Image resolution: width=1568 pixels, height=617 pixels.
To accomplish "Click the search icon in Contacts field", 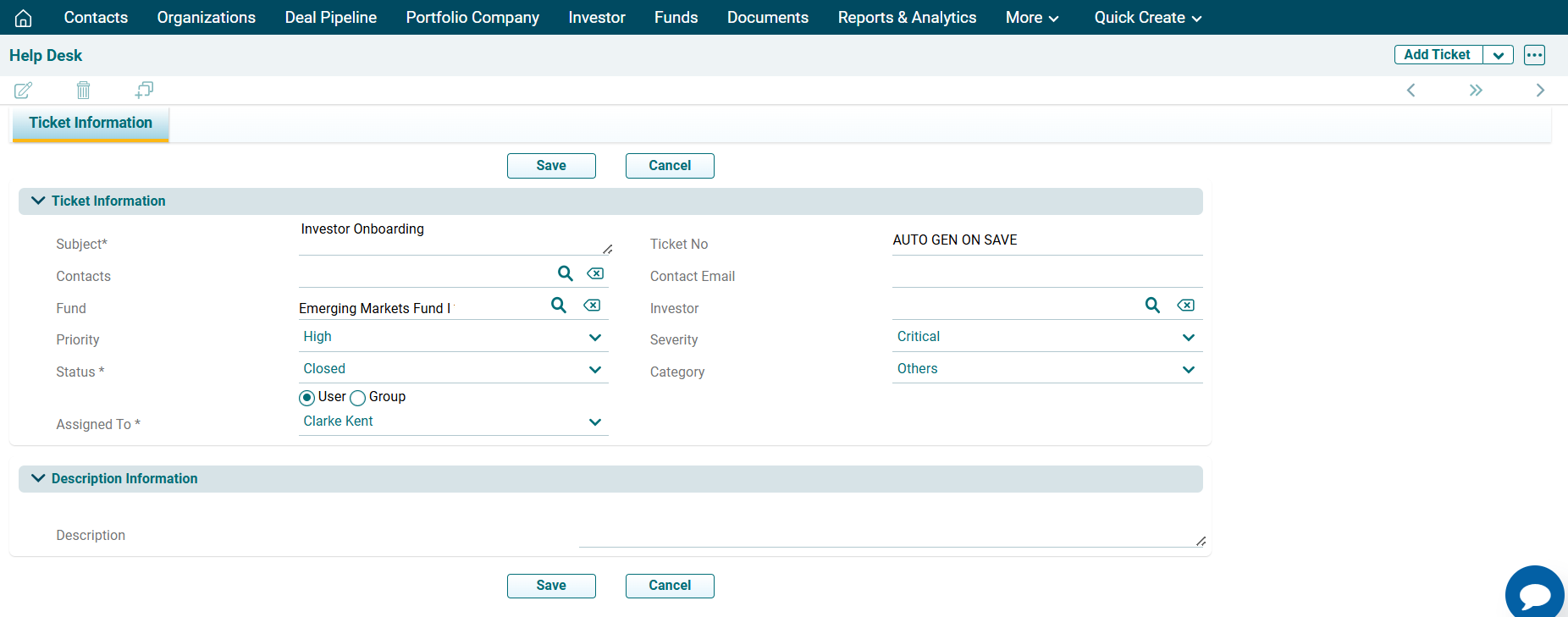I will (565, 273).
